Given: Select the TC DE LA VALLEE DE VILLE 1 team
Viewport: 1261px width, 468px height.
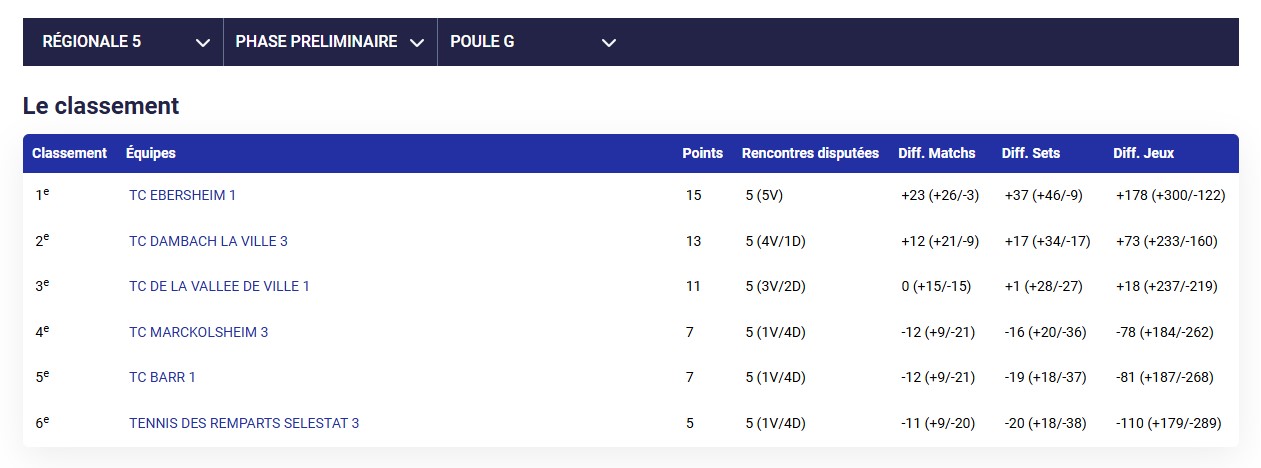Looking at the screenshot, I should tap(219, 286).
